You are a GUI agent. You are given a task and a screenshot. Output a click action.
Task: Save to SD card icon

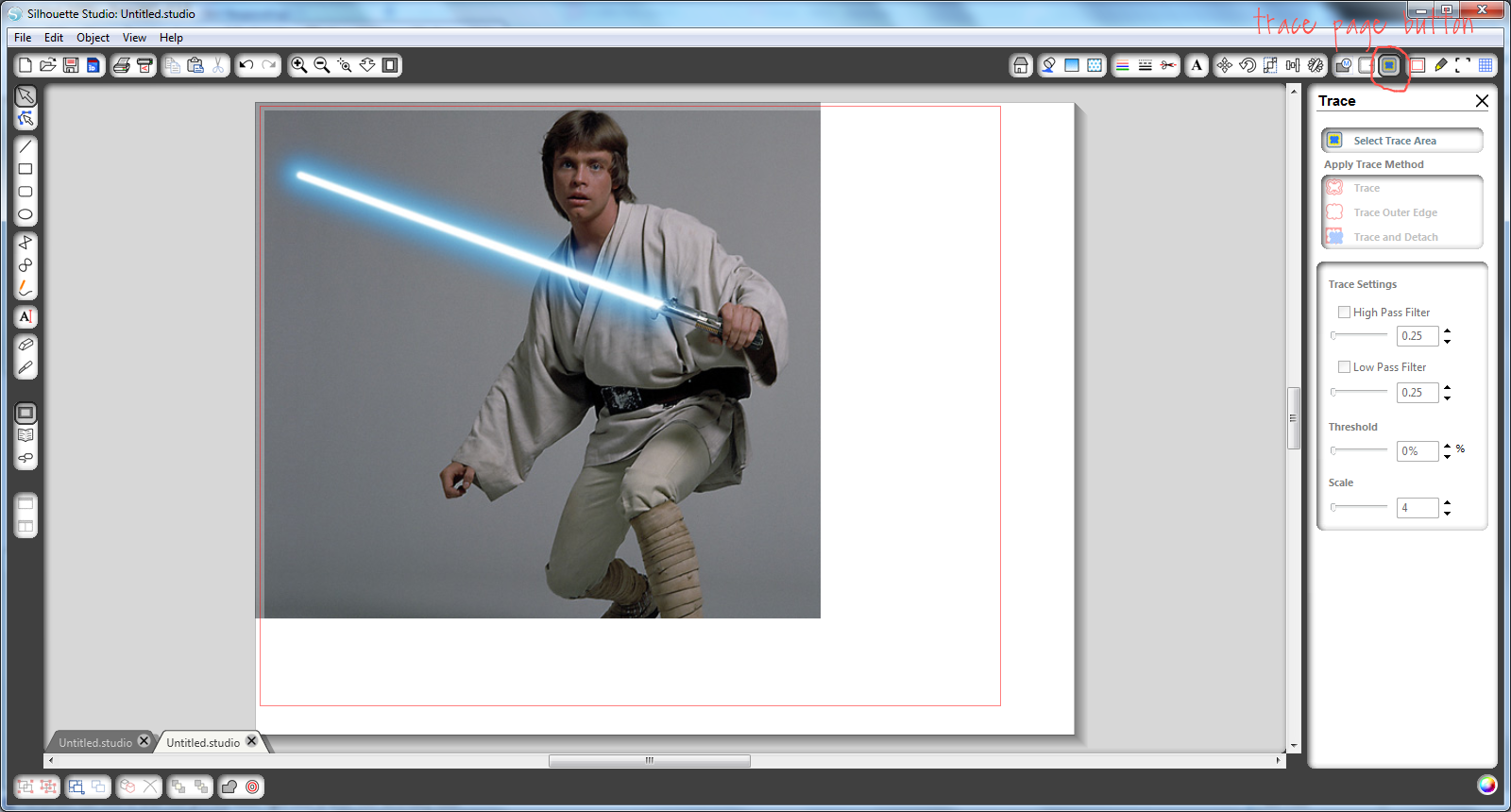pos(93,65)
